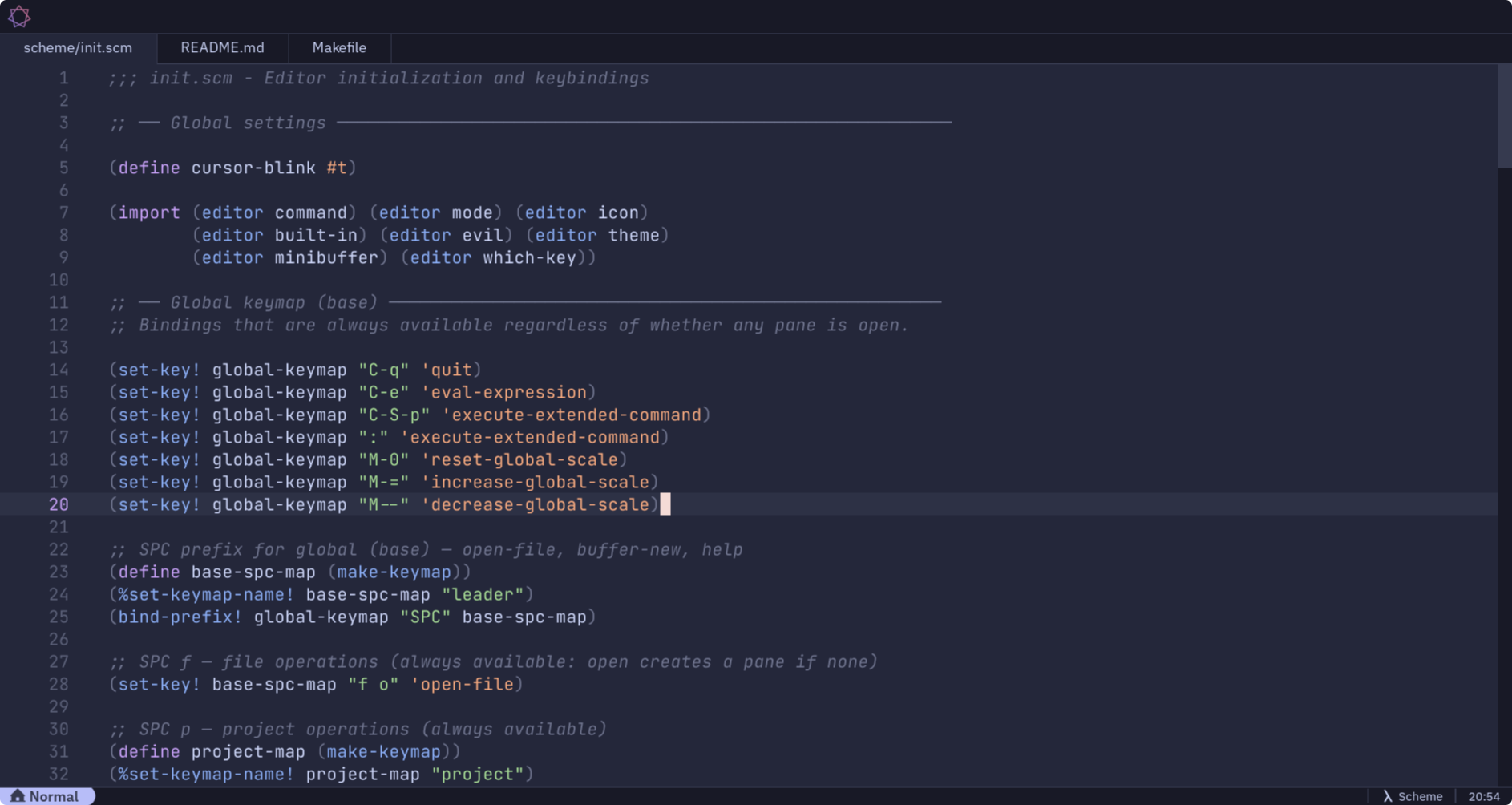Click the 'quit symbol on line 14
Image resolution: width=1512 pixels, height=805 pixels.
(449, 370)
